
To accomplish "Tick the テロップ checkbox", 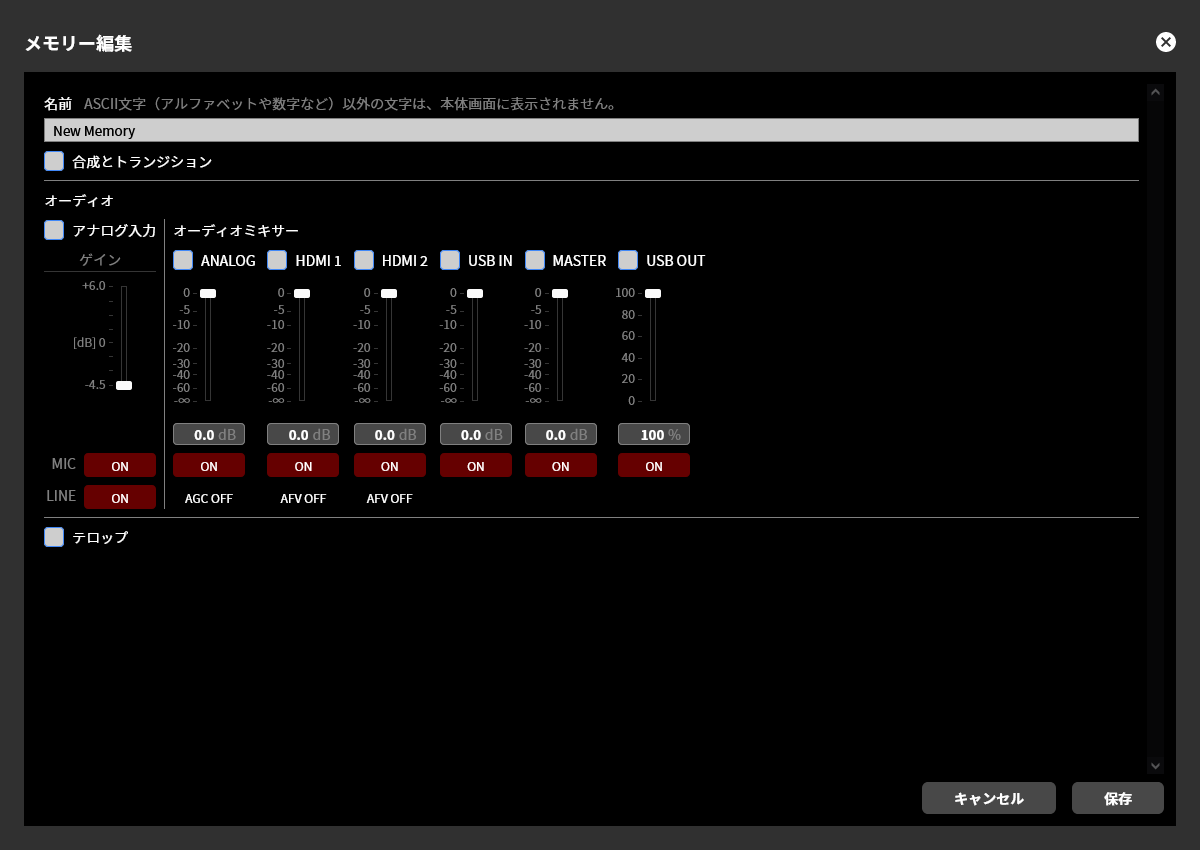I will pyautogui.click(x=54, y=537).
